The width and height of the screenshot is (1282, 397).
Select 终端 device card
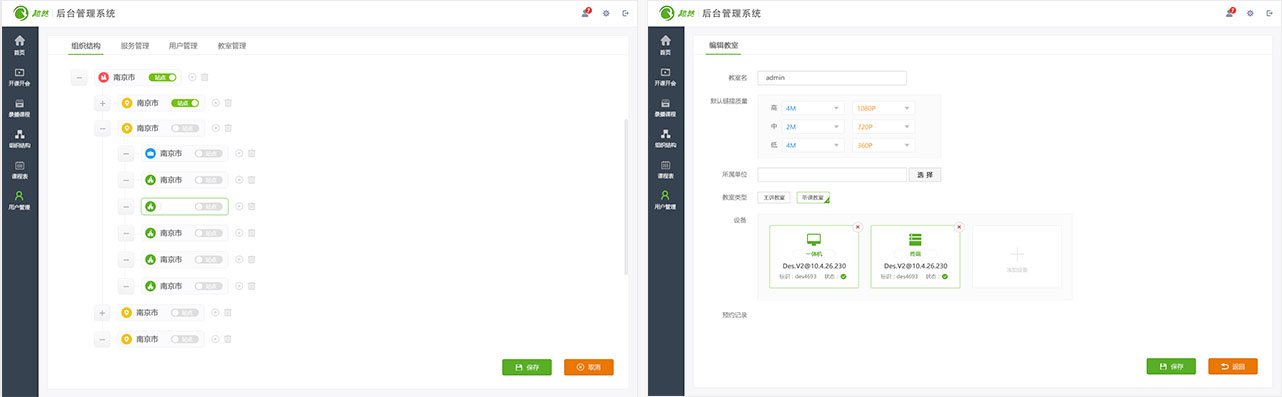click(915, 257)
